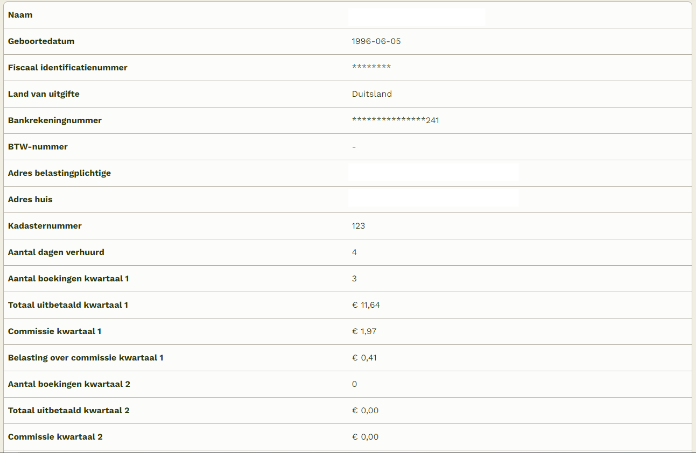Click the masked Fiscaal identificatienummer value
The width and height of the screenshot is (696, 453).
[x=372, y=67]
